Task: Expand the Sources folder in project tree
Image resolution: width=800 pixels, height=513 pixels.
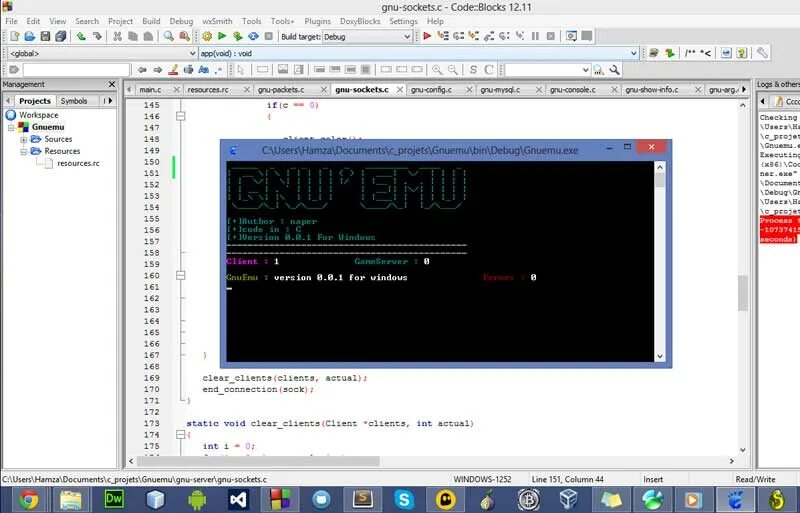Action: [x=23, y=139]
